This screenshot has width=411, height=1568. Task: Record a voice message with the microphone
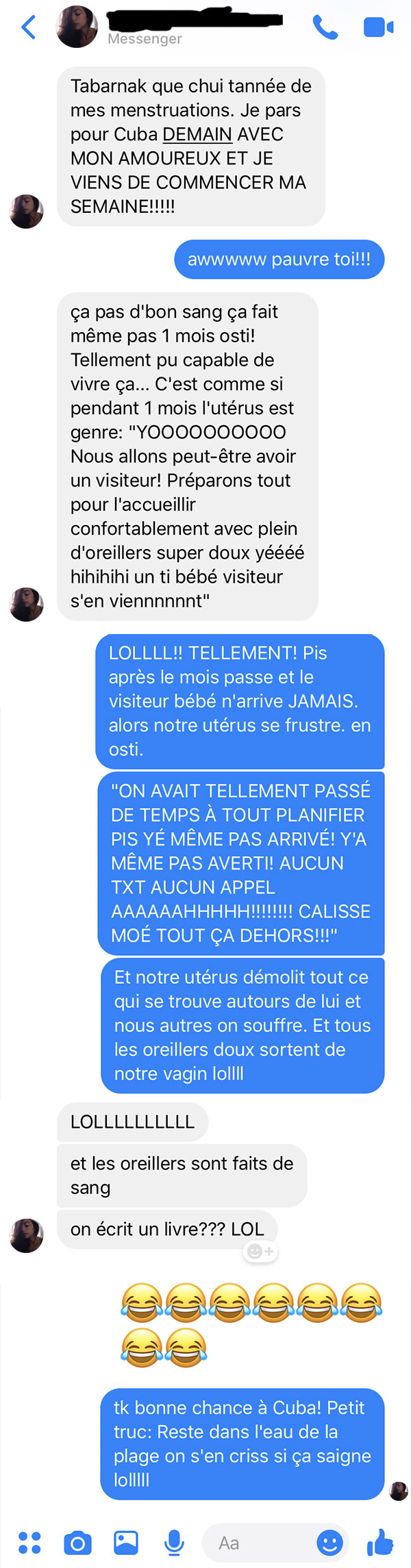[174, 1543]
